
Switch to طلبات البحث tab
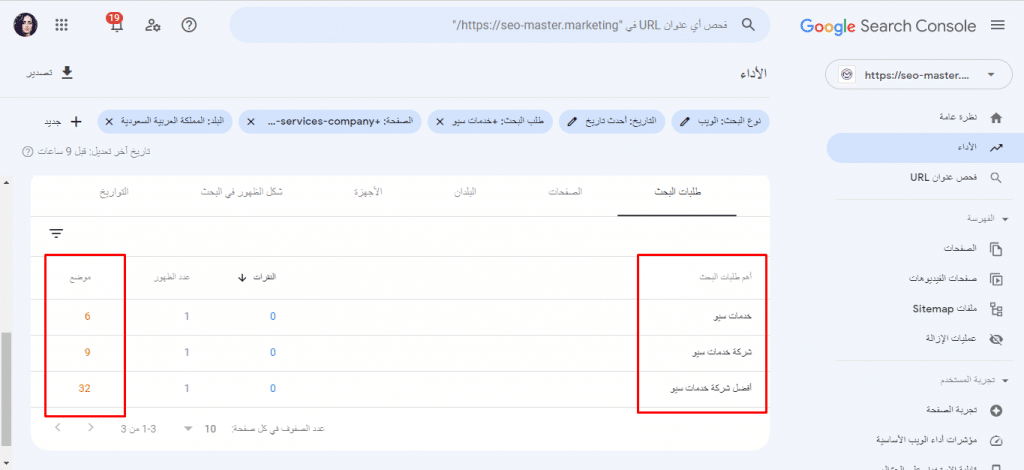coord(677,193)
